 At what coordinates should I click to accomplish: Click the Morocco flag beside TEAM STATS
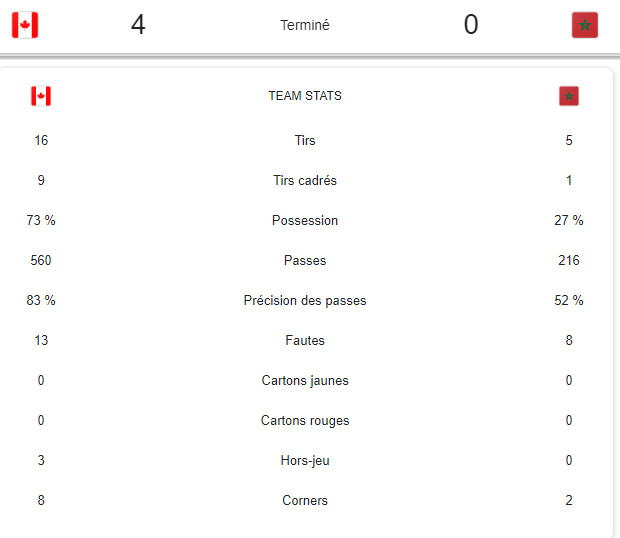569,96
